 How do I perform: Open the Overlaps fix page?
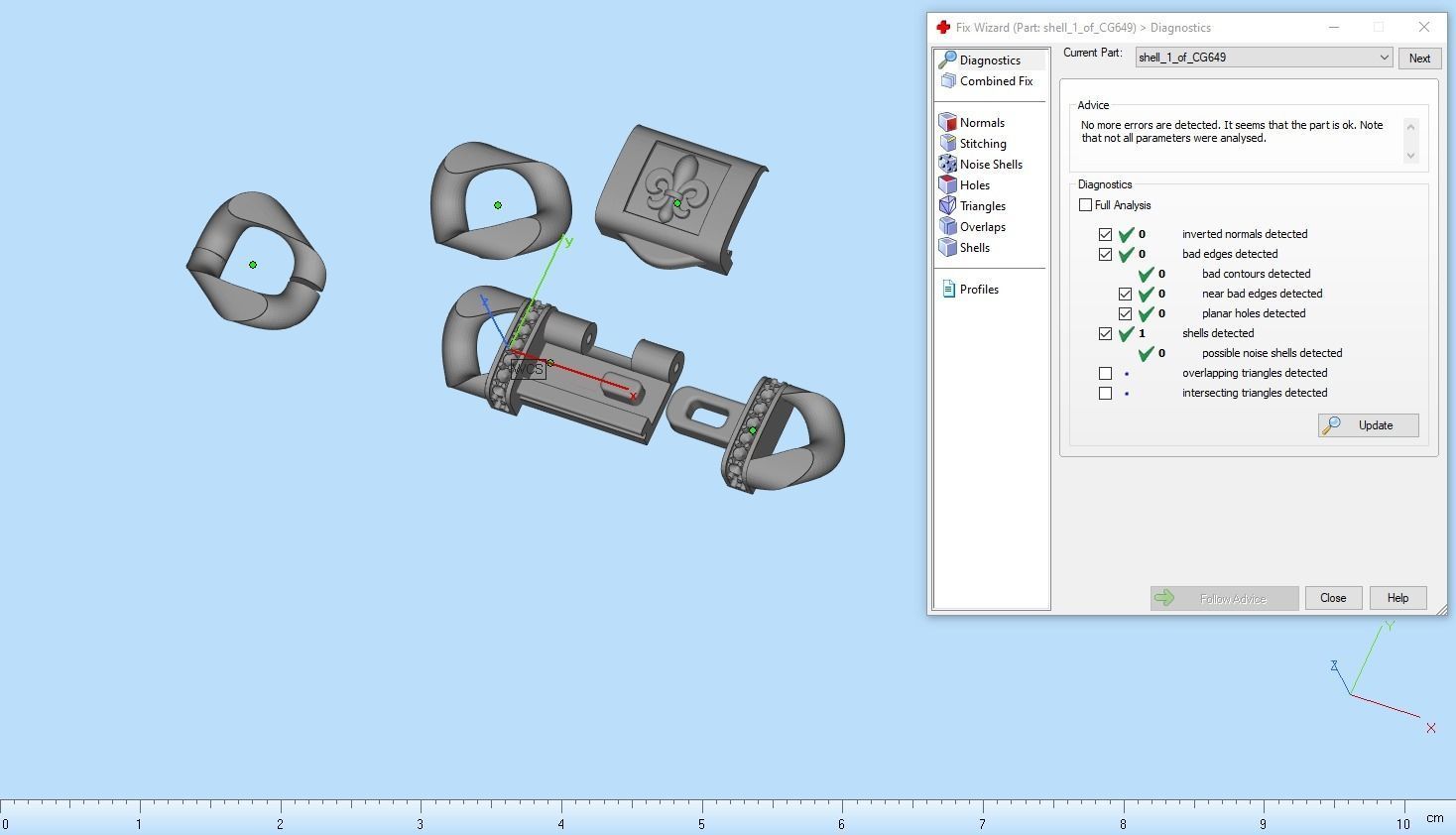tap(973, 227)
